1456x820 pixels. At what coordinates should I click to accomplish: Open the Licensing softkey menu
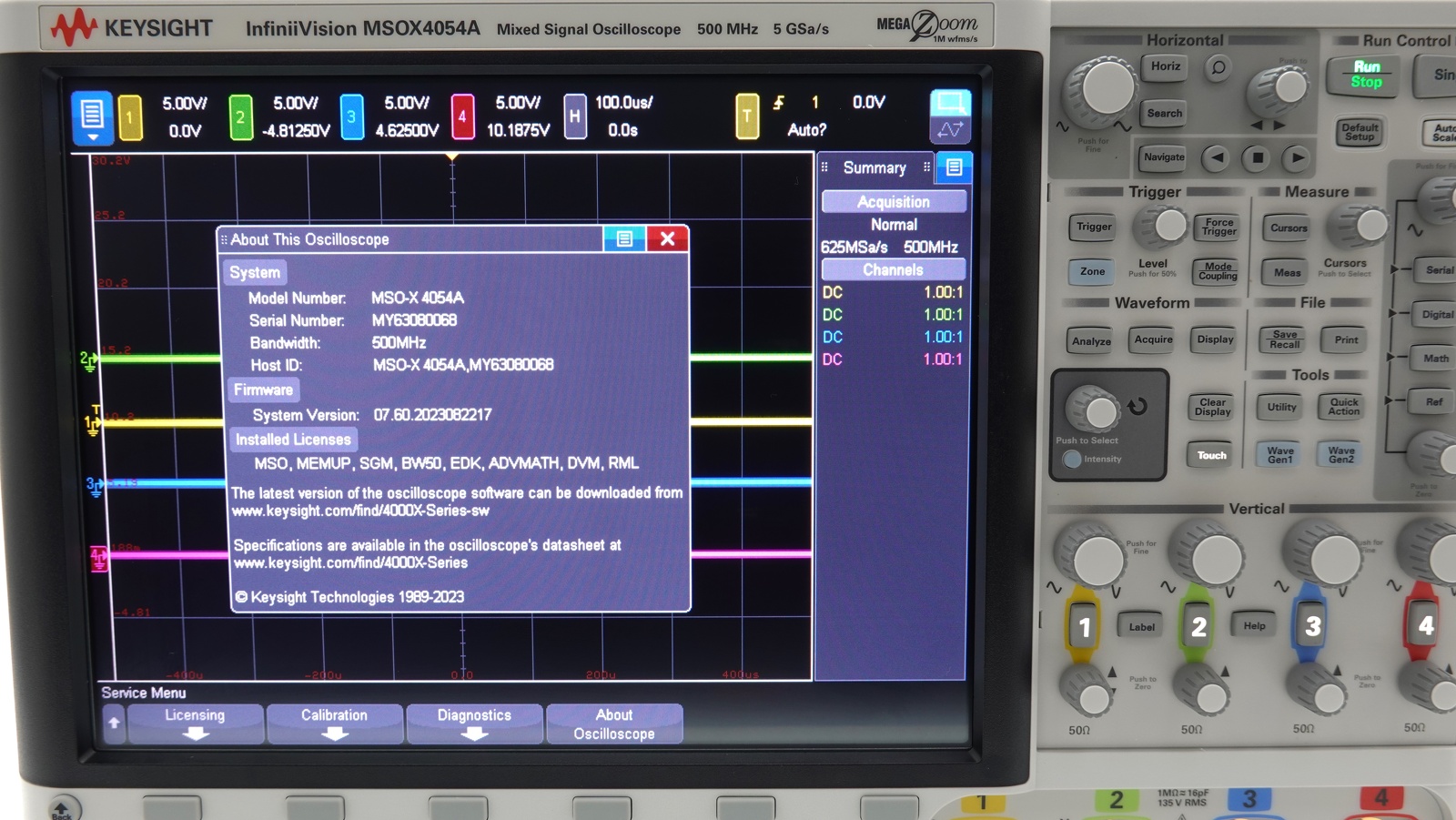pyautogui.click(x=195, y=724)
